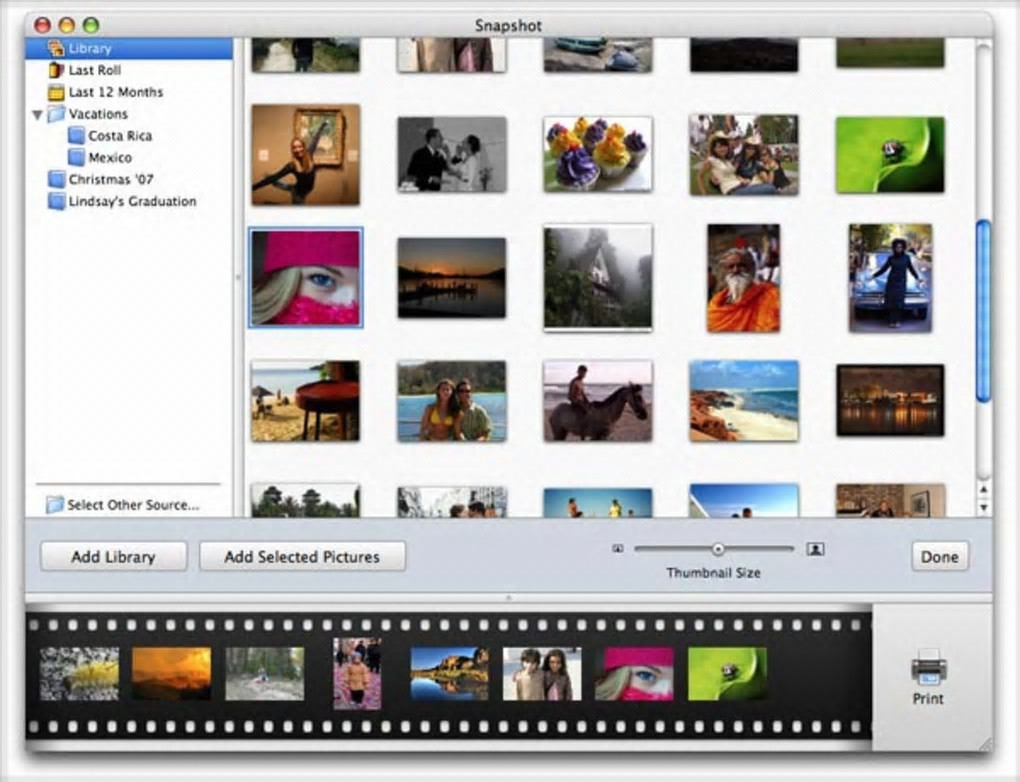This screenshot has height=782, width=1020.
Task: Select the group with cowboy hats photo
Action: [744, 155]
